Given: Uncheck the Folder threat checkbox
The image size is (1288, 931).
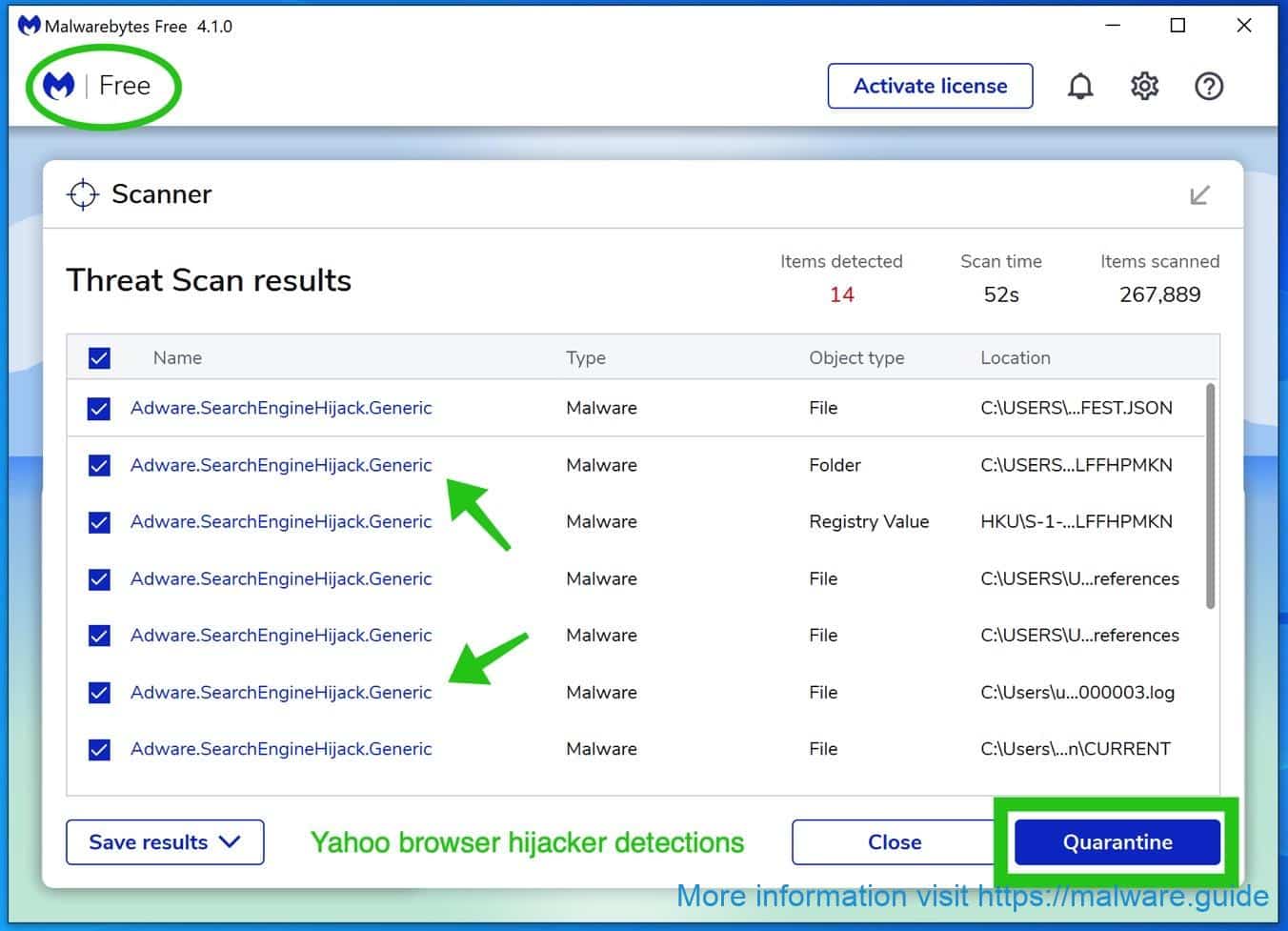Looking at the screenshot, I should 99,465.
